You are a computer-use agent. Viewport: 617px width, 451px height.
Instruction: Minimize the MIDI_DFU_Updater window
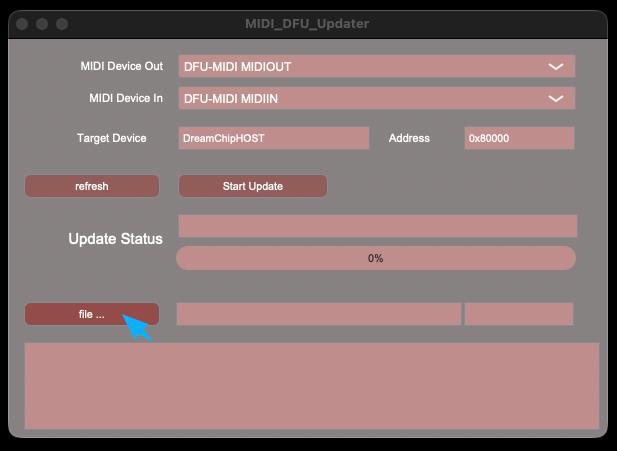tap(42, 24)
